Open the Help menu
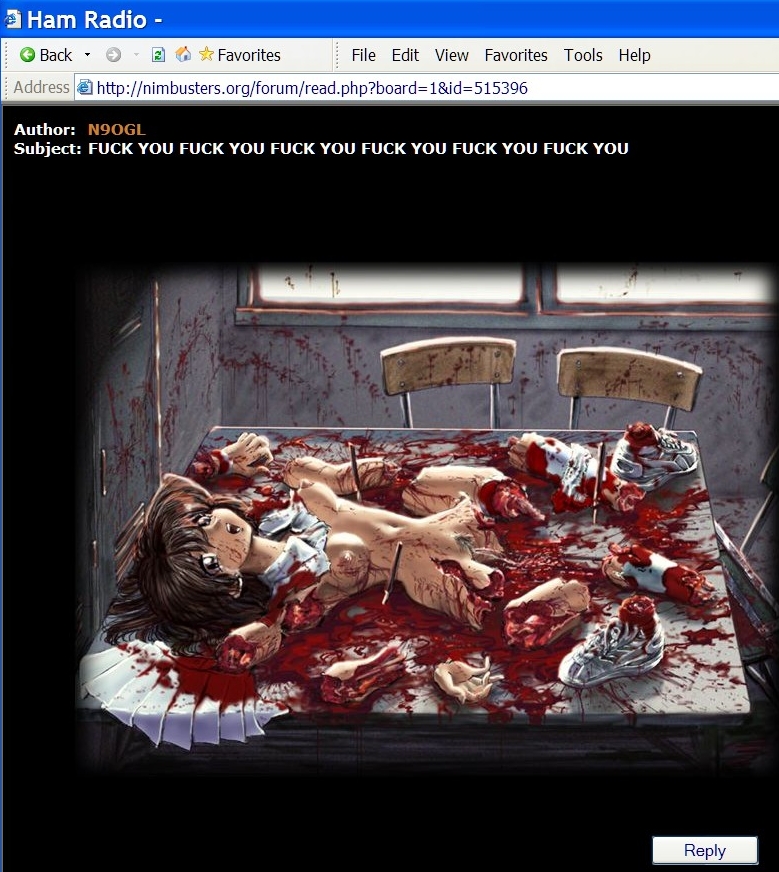Screen dimensions: 779x872 click(634, 55)
